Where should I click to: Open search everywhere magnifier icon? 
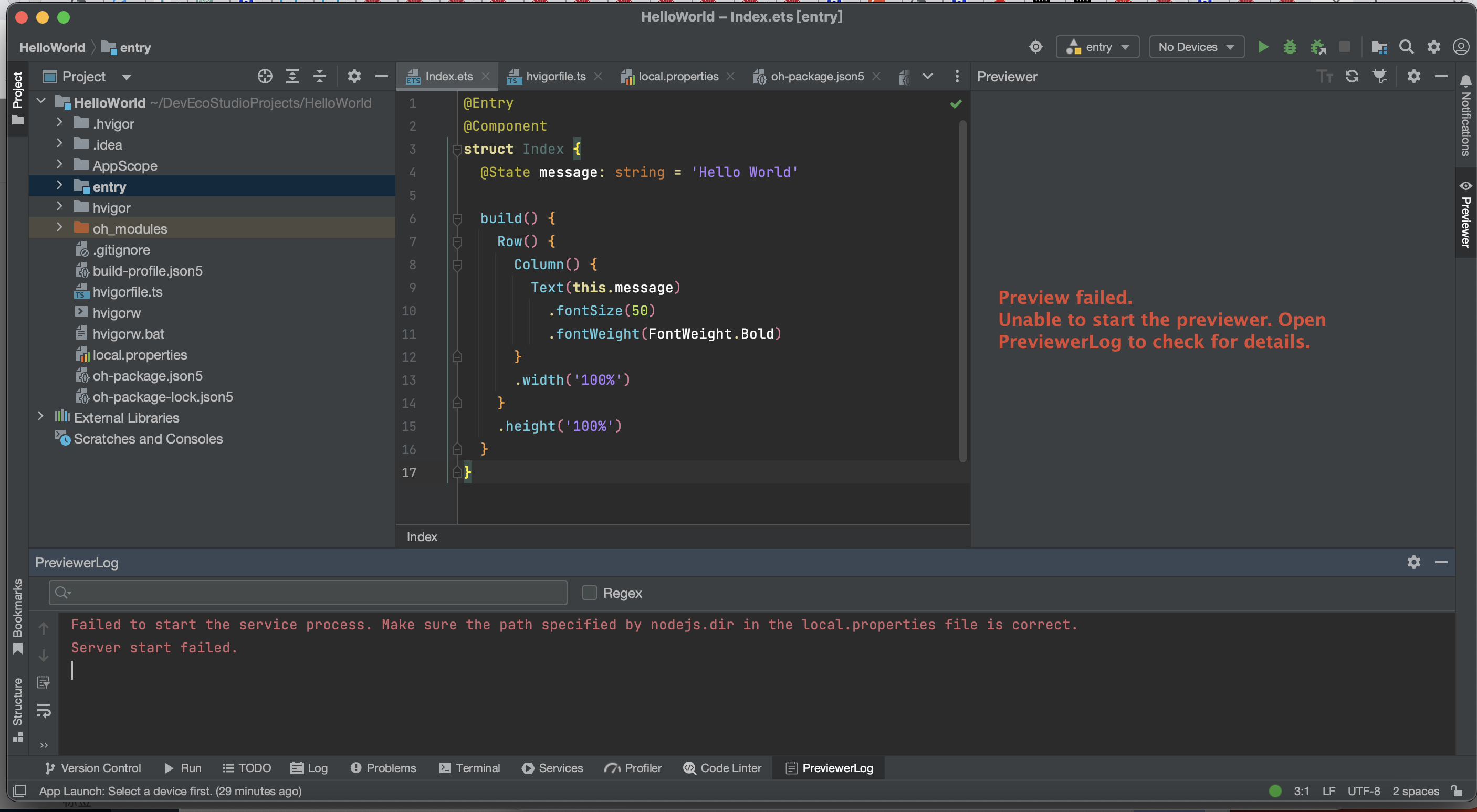1406,47
